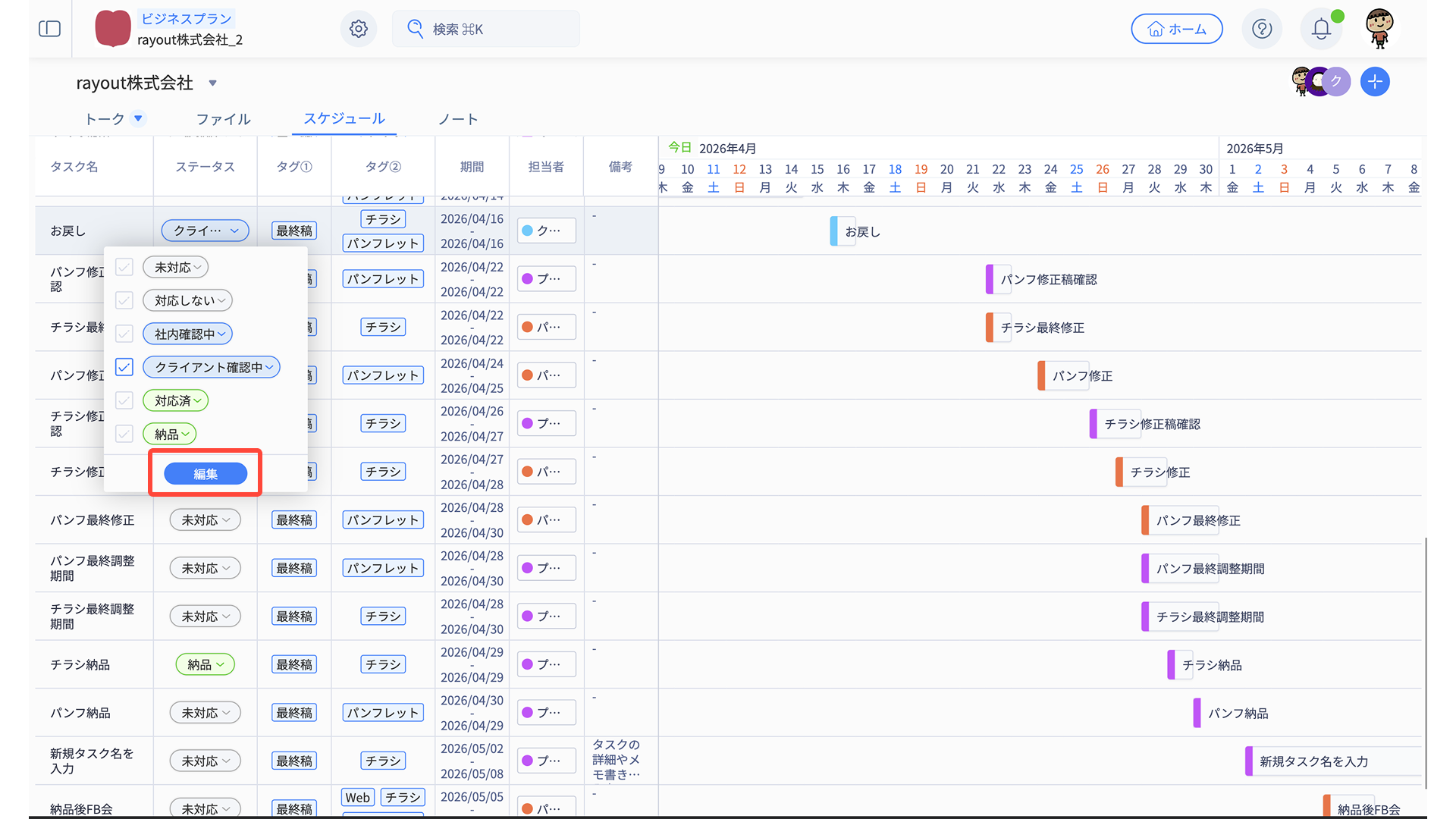The image size is (1456, 819).
Task: Click the 検索 search field
Action: pyautogui.click(x=485, y=29)
